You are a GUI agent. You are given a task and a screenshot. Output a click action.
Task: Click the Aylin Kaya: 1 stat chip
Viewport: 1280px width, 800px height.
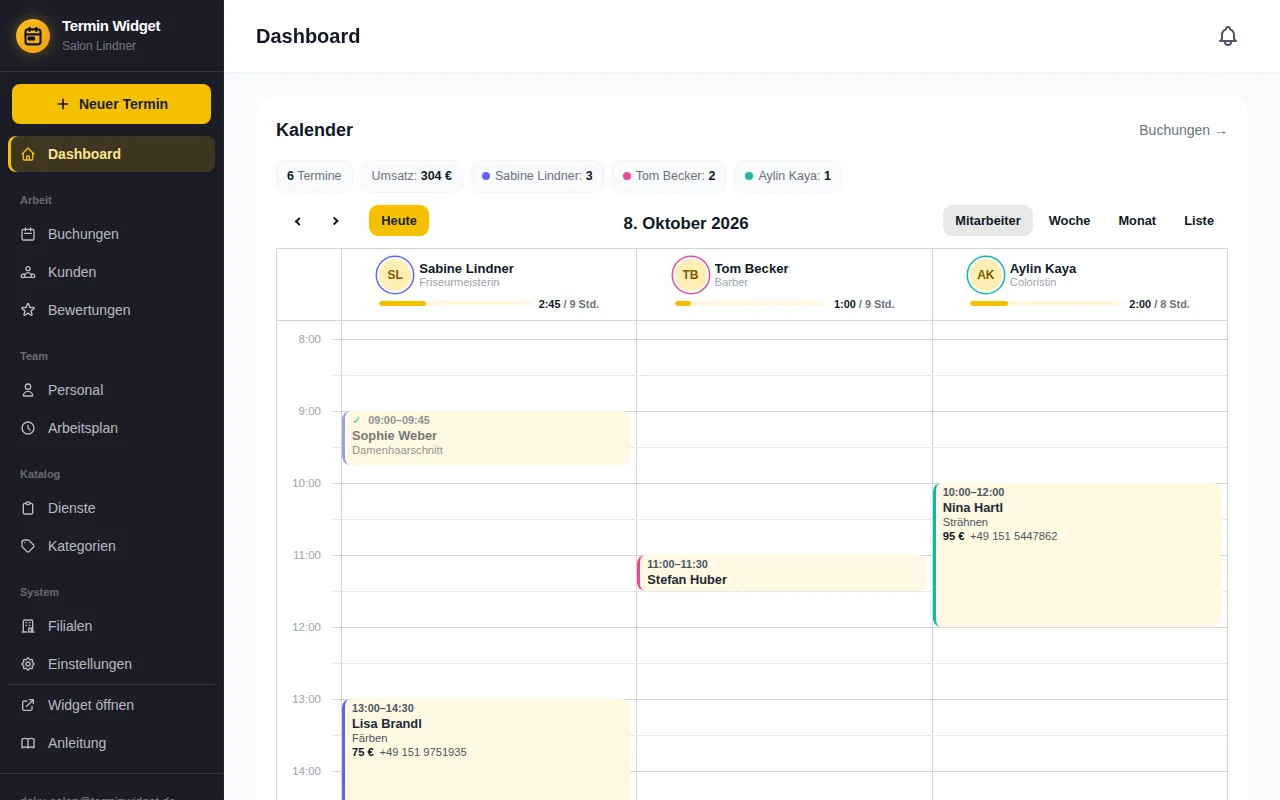pyautogui.click(x=788, y=176)
